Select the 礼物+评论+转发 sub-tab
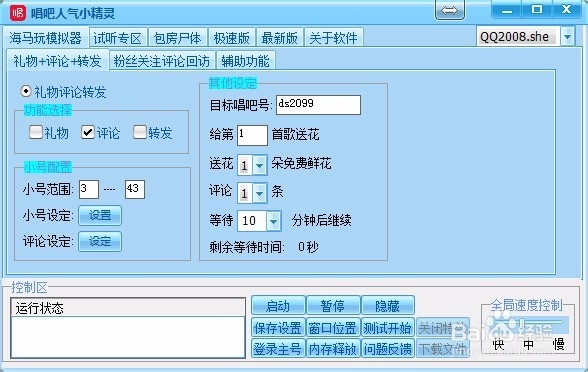 coord(57,60)
